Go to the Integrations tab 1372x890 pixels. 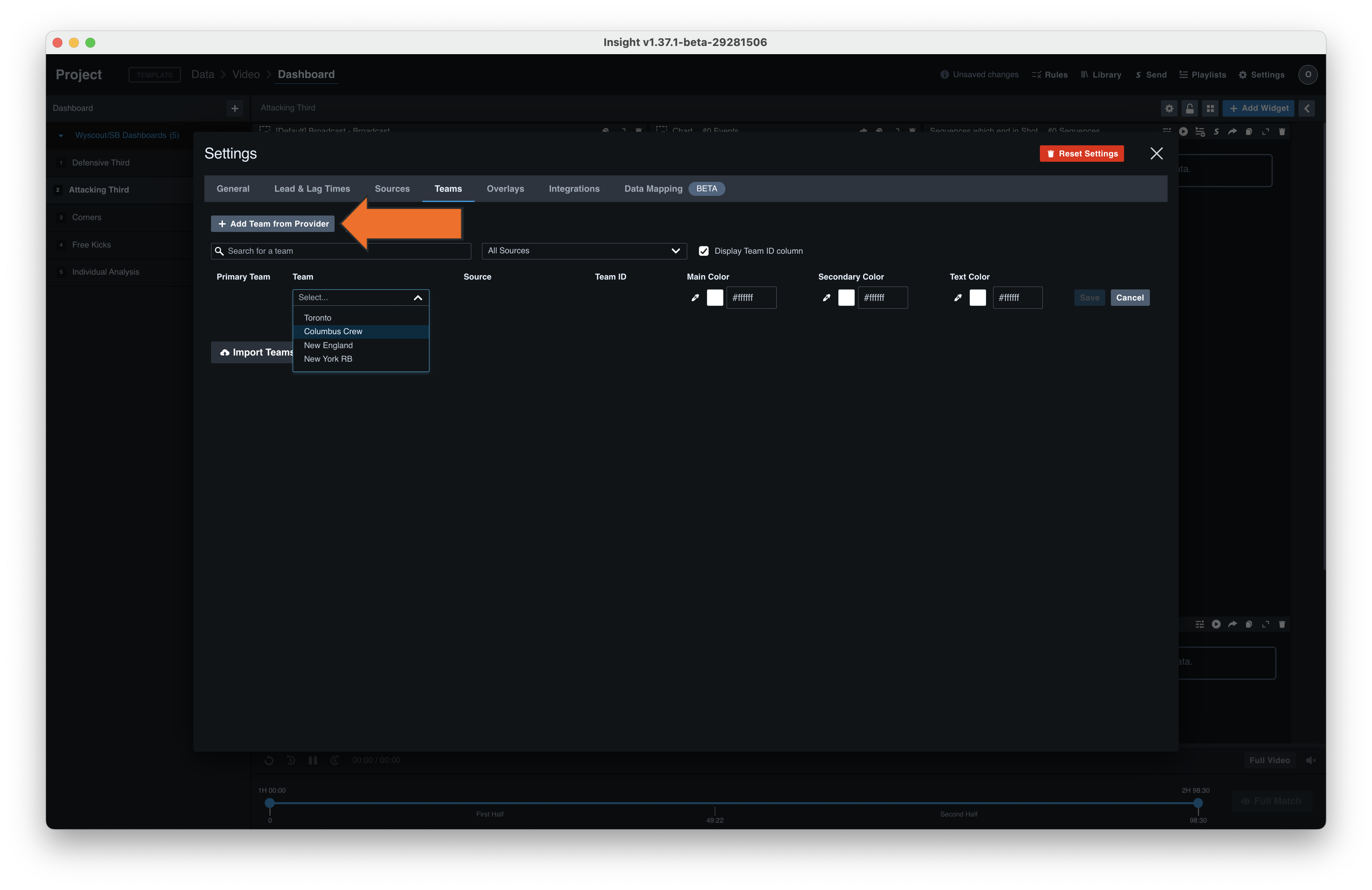[574, 188]
